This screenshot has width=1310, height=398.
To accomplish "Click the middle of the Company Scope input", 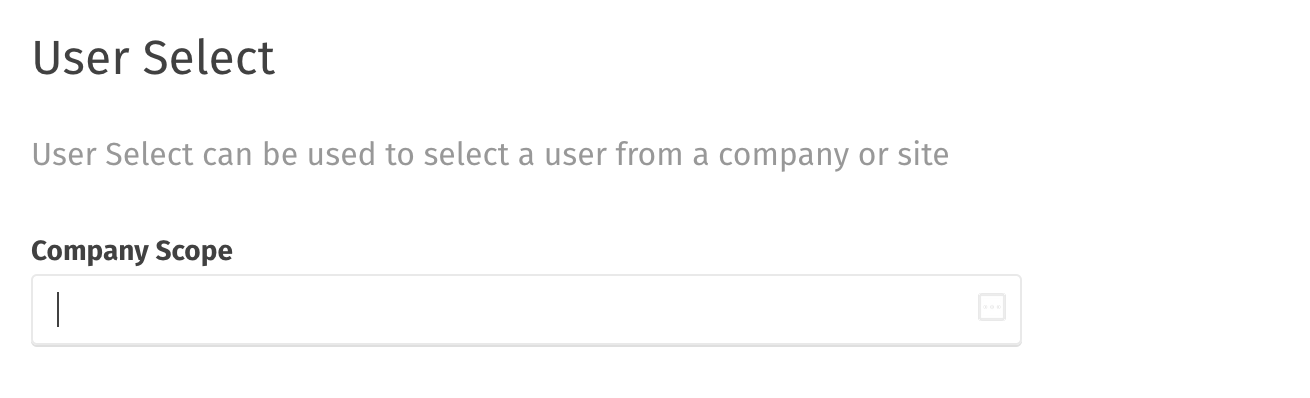I will [x=526, y=310].
